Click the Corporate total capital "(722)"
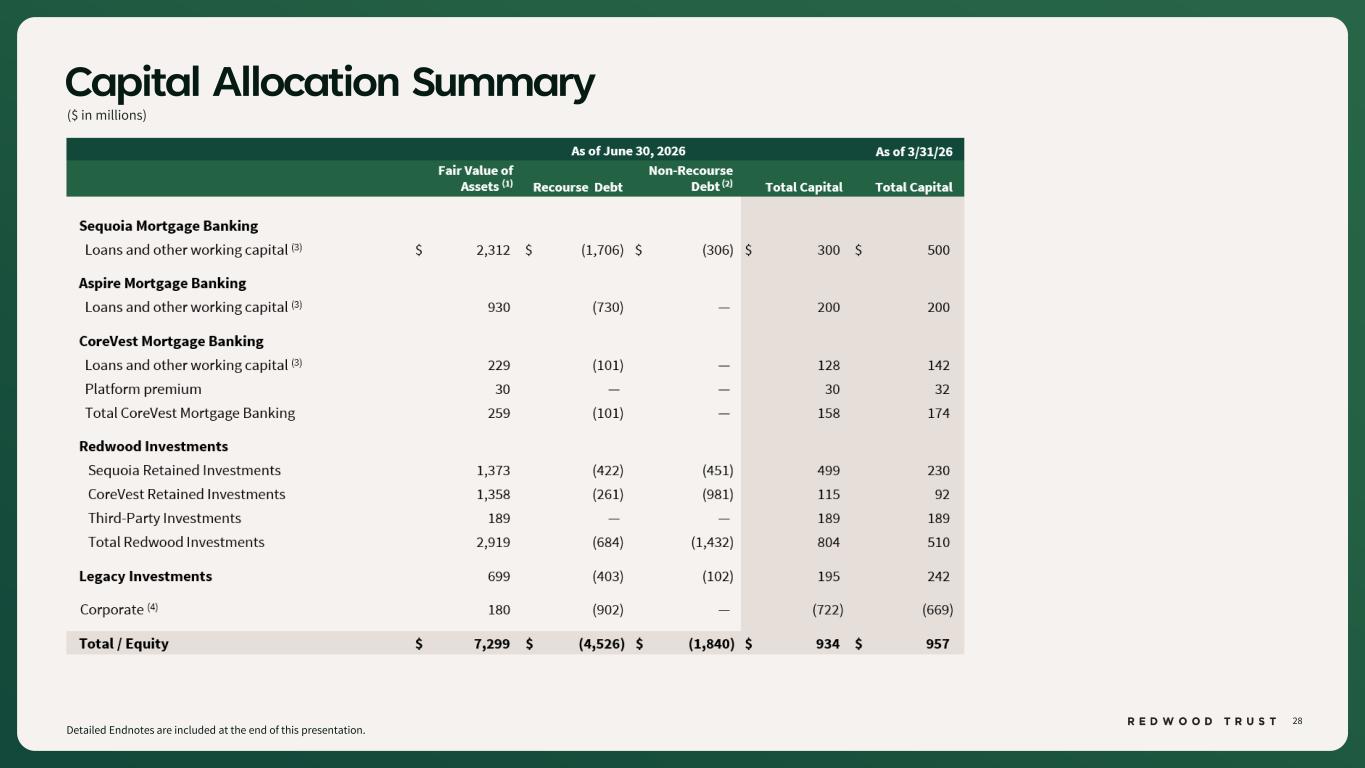This screenshot has height=768, width=1365. [x=828, y=609]
